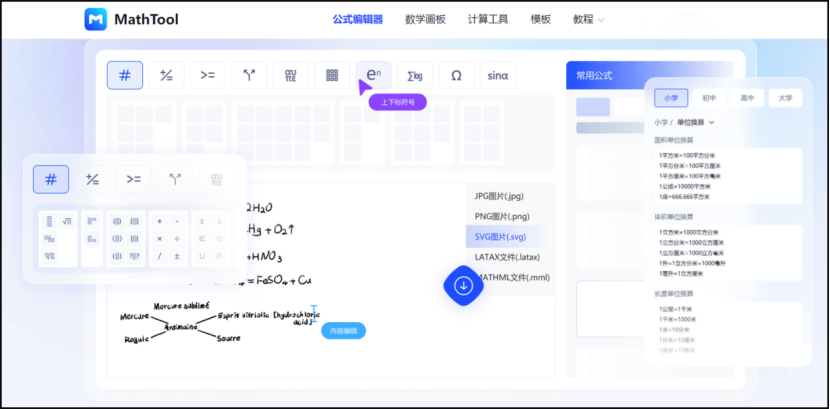
Task: Insert a superscript template
Action: tap(92, 221)
